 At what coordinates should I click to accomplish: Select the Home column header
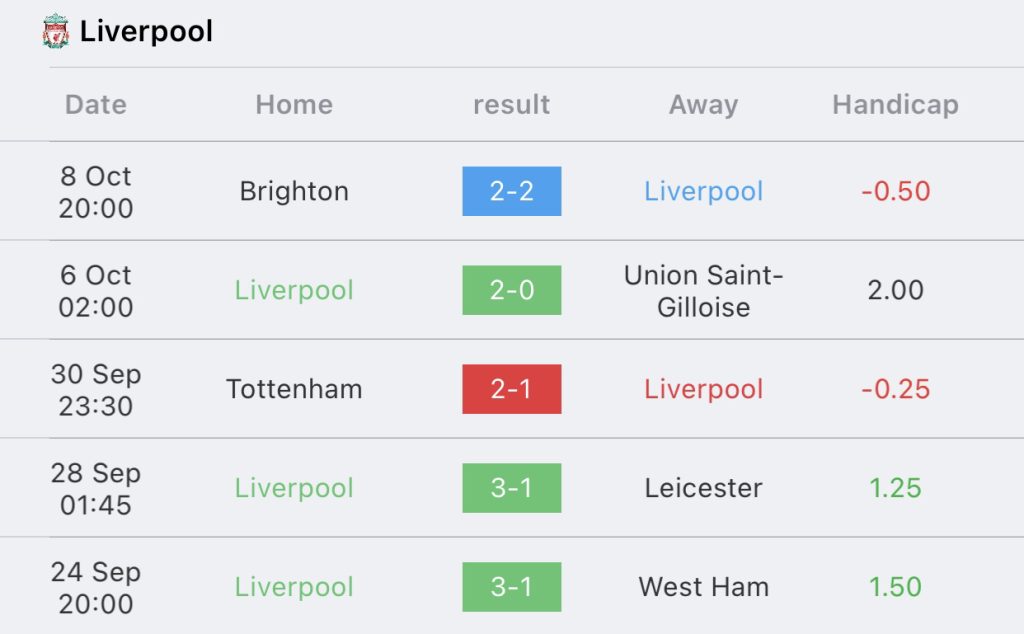click(294, 104)
